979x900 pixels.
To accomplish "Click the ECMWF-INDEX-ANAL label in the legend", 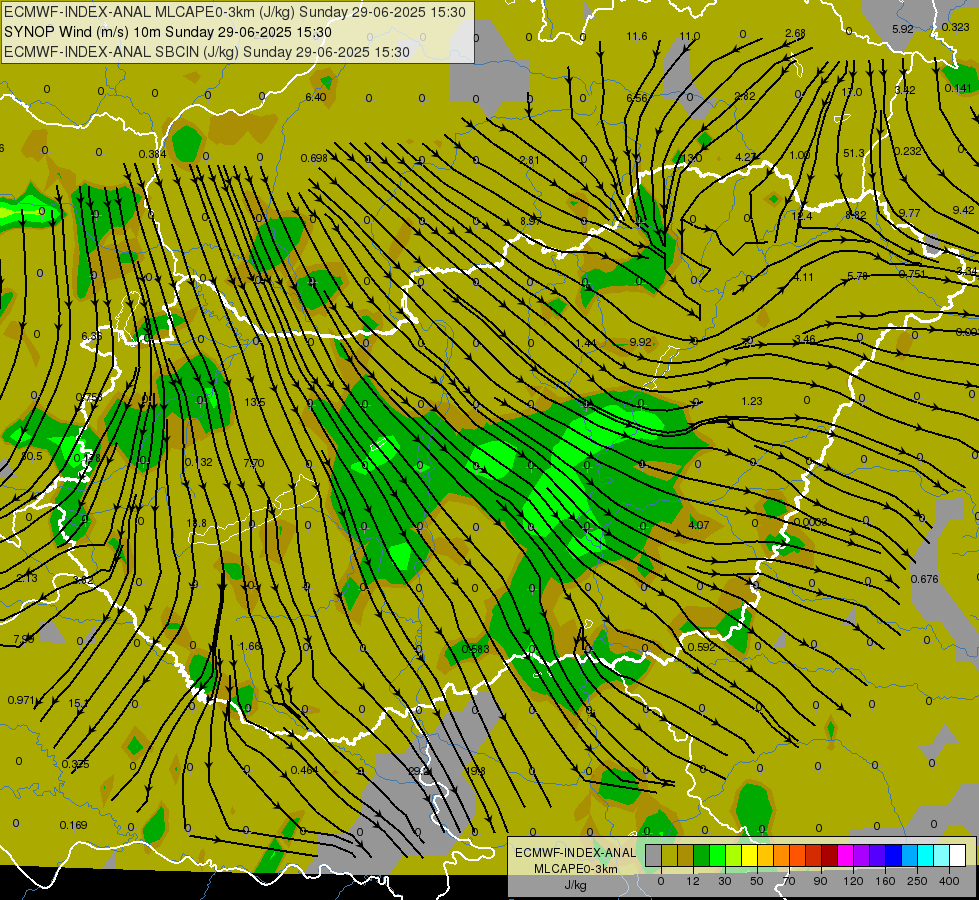I will pyautogui.click(x=575, y=853).
